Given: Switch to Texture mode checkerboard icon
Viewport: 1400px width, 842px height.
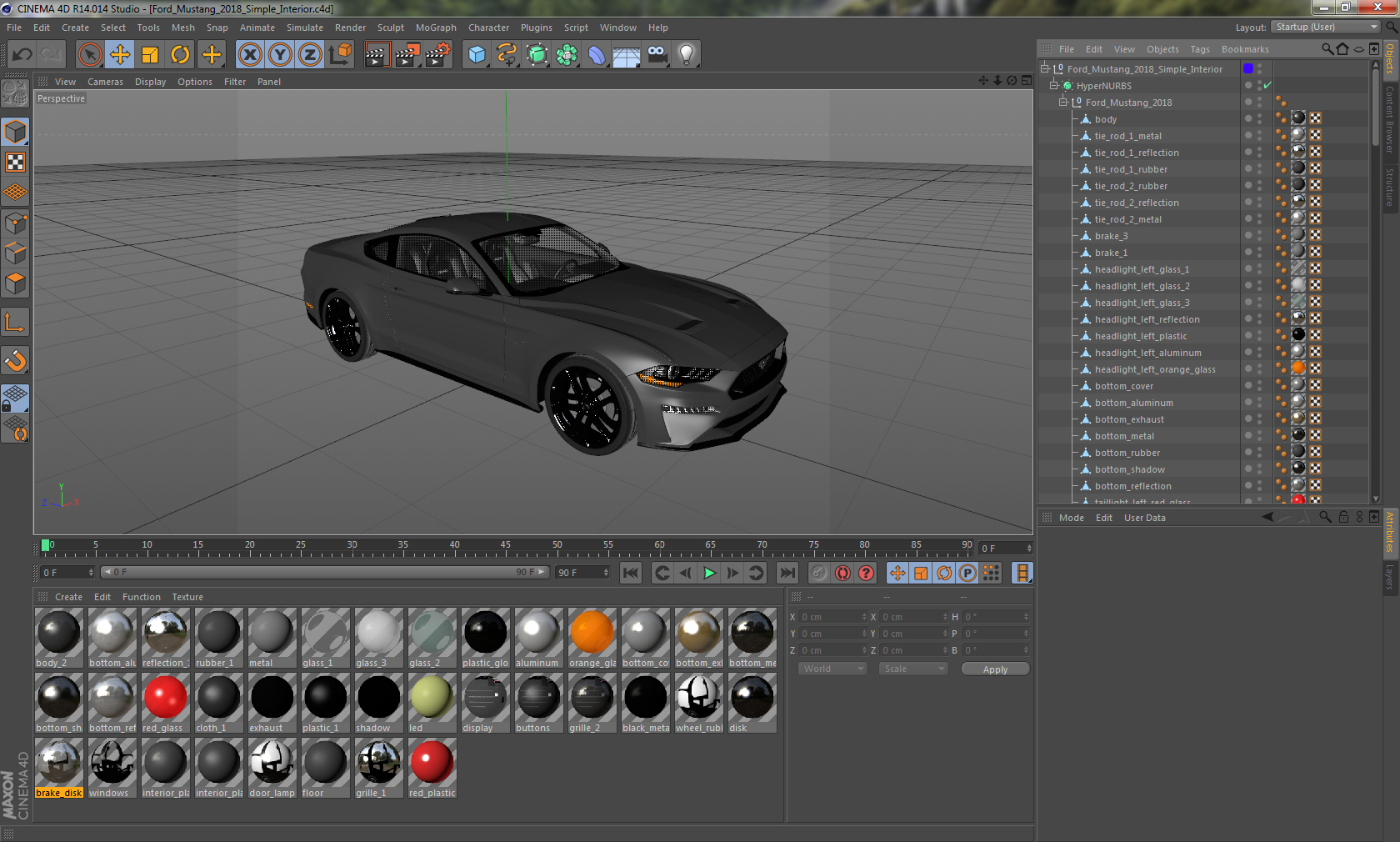Looking at the screenshot, I should pos(16,163).
